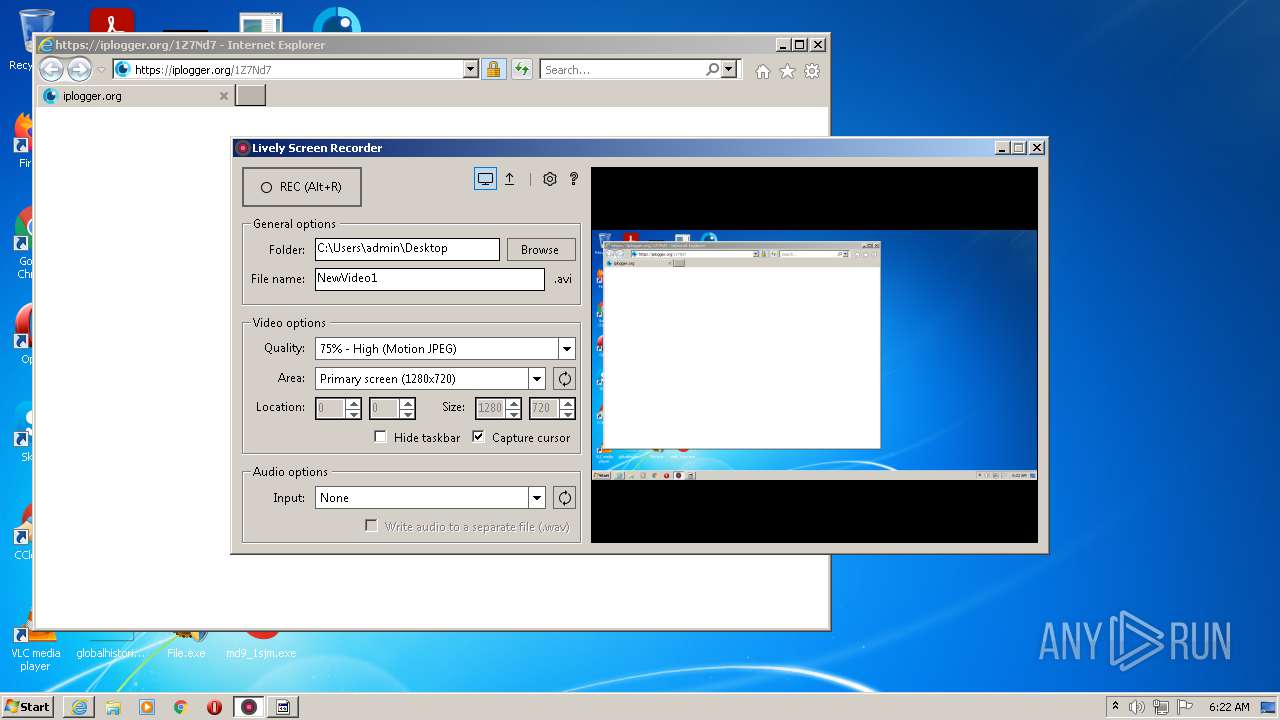The height and width of the screenshot is (720, 1280).
Task: Click the 6:22 AM clock
Action: [x=1229, y=707]
